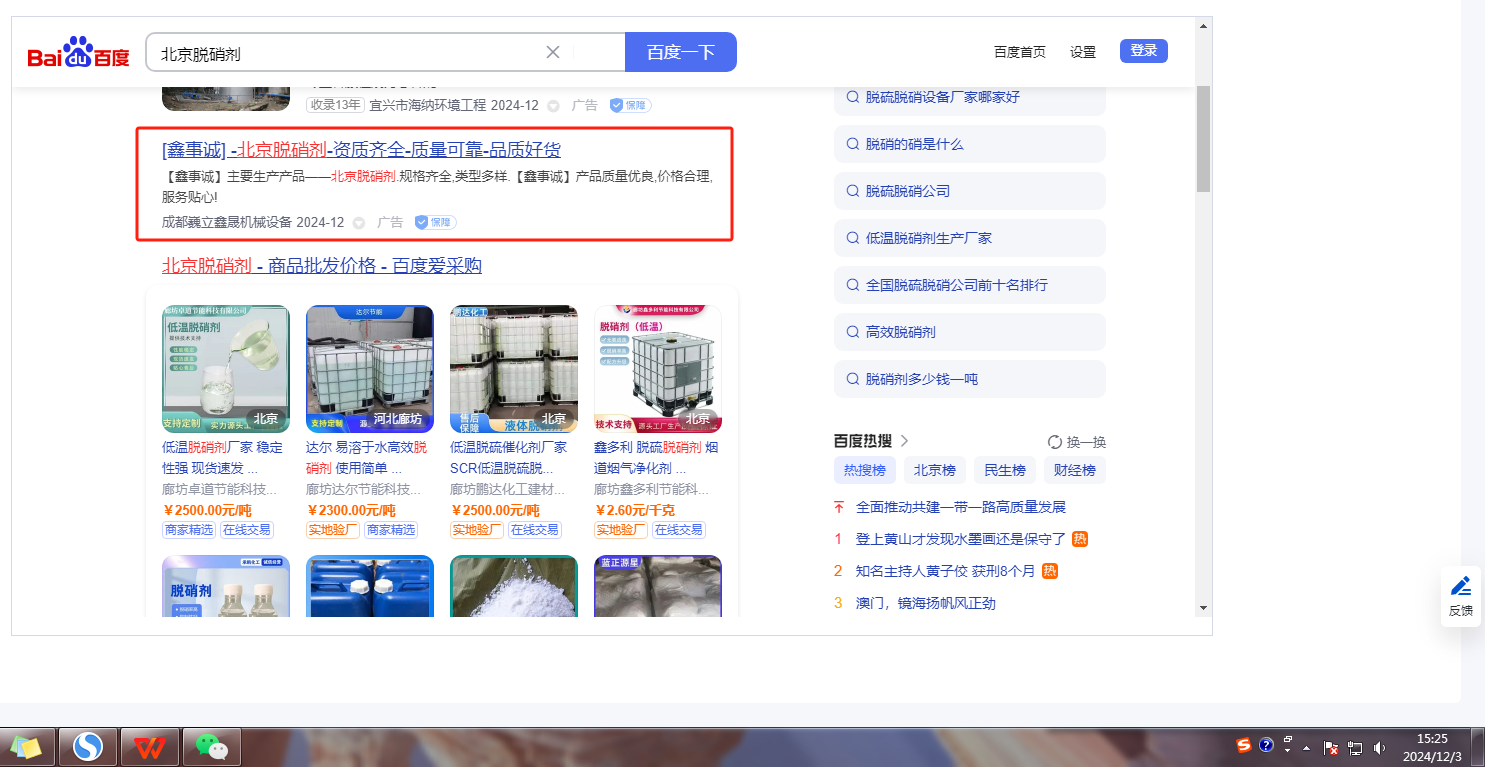Open the [鑫事诚] 北京脱硝剂 result title

tap(361, 150)
